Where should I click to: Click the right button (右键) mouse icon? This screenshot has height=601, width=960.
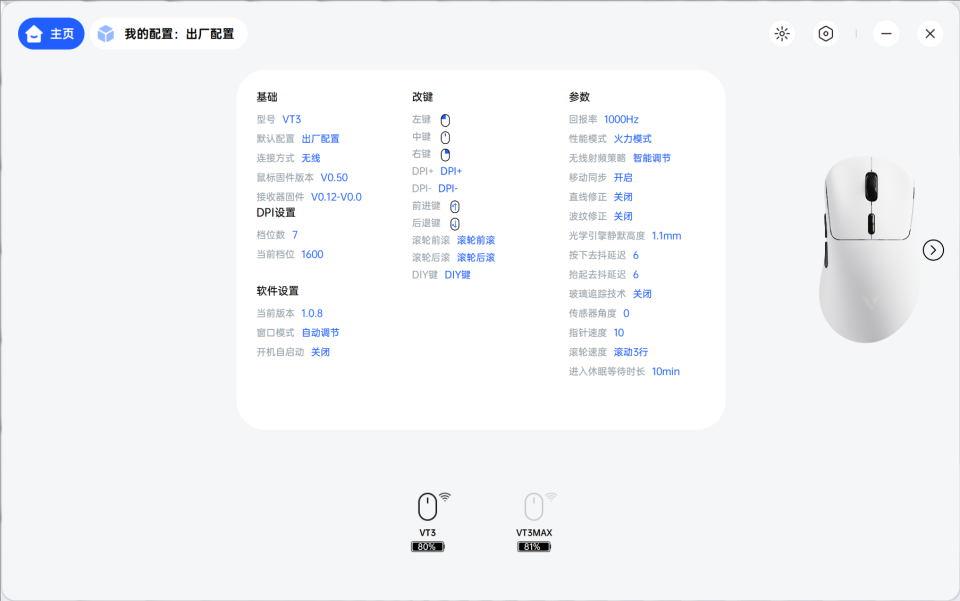pyautogui.click(x=444, y=153)
